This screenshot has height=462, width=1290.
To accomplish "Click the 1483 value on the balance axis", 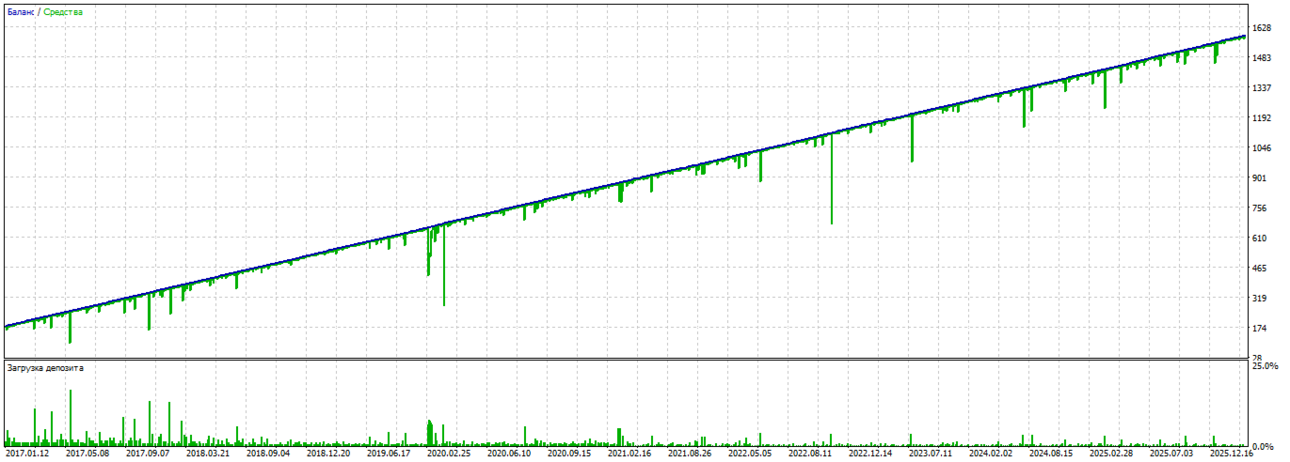I will [1262, 58].
